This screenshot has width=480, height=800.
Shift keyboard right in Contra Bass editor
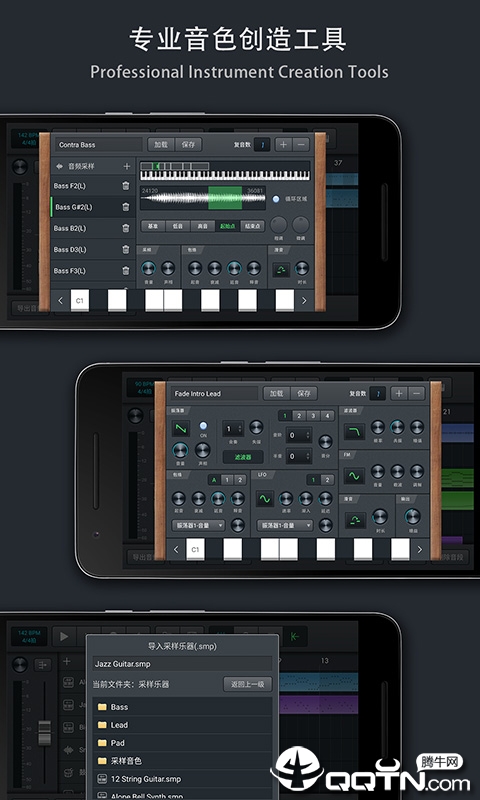tap(304, 301)
